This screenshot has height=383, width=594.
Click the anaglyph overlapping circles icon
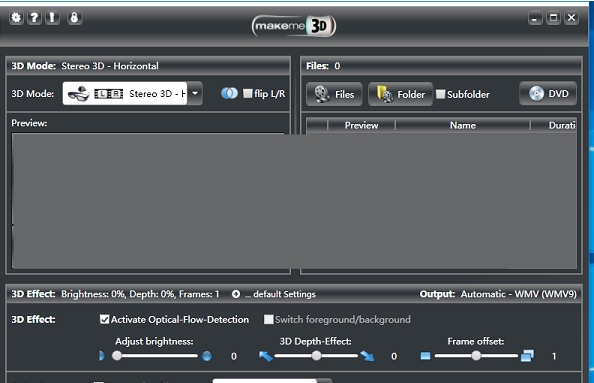[229, 93]
